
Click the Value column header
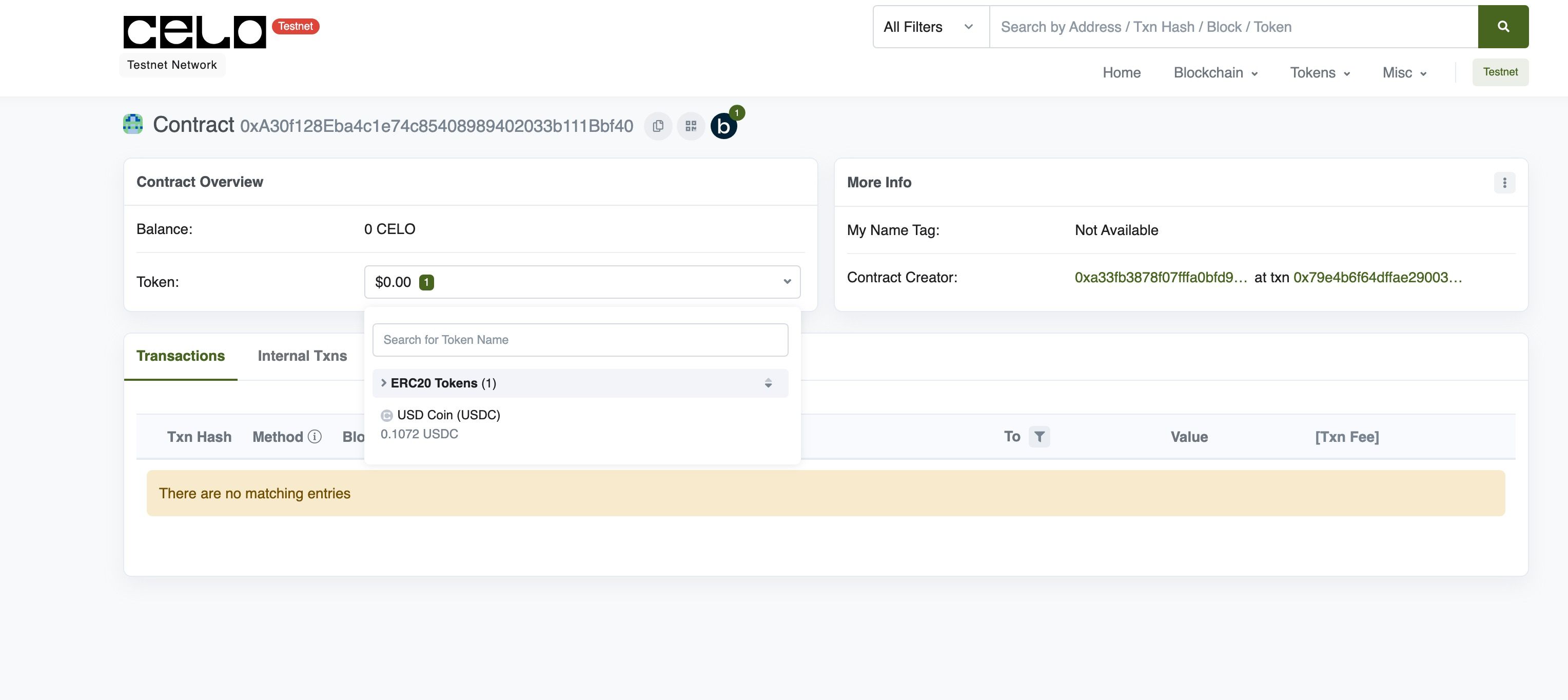[1189, 437]
